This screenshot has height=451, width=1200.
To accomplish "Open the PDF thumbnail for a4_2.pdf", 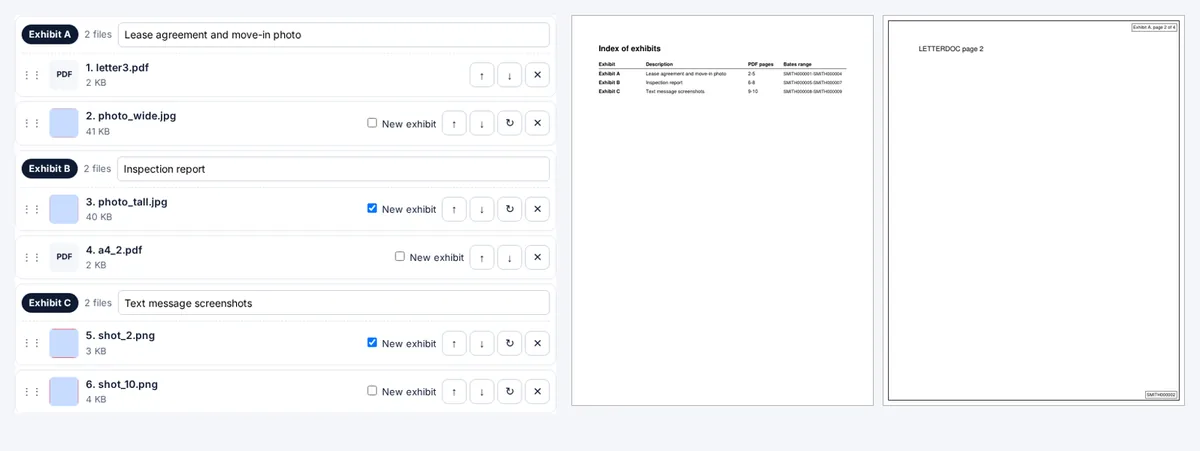I will coord(64,257).
